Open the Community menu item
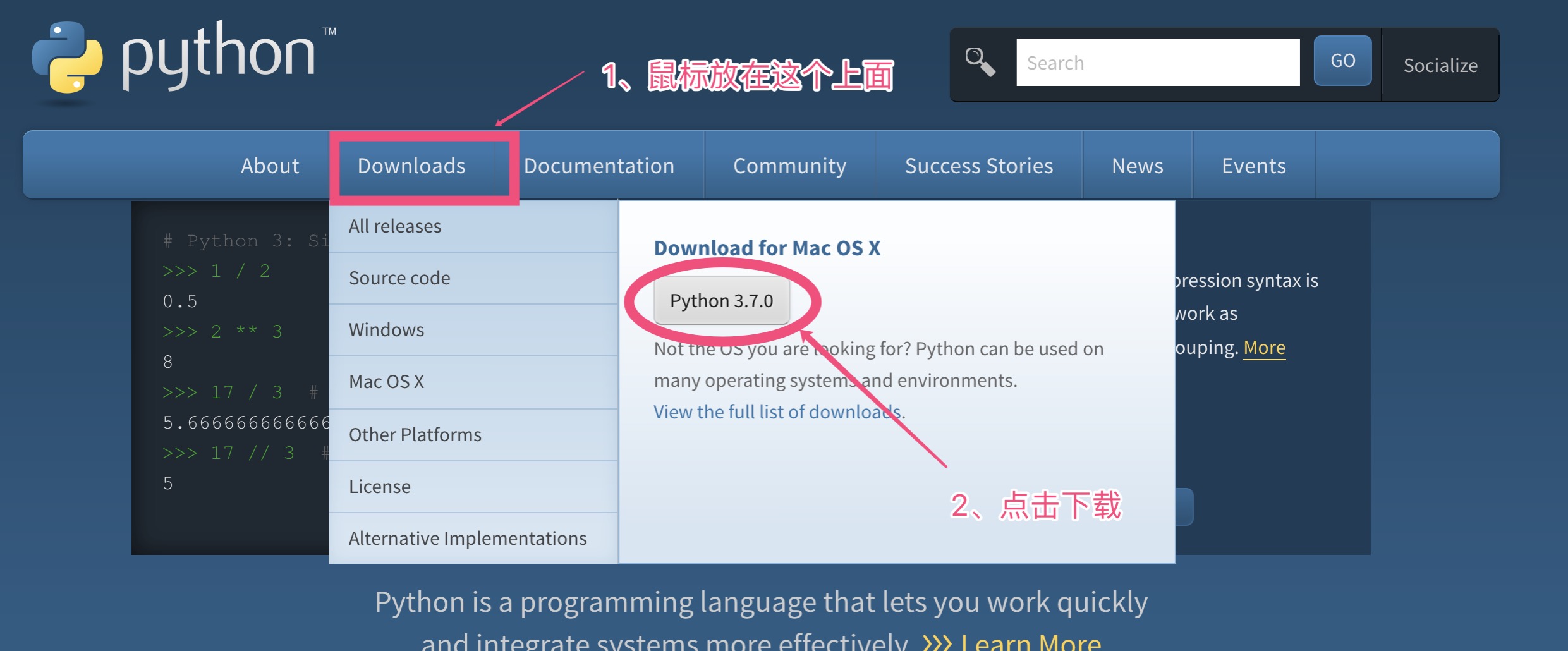1568x651 pixels. tap(789, 166)
